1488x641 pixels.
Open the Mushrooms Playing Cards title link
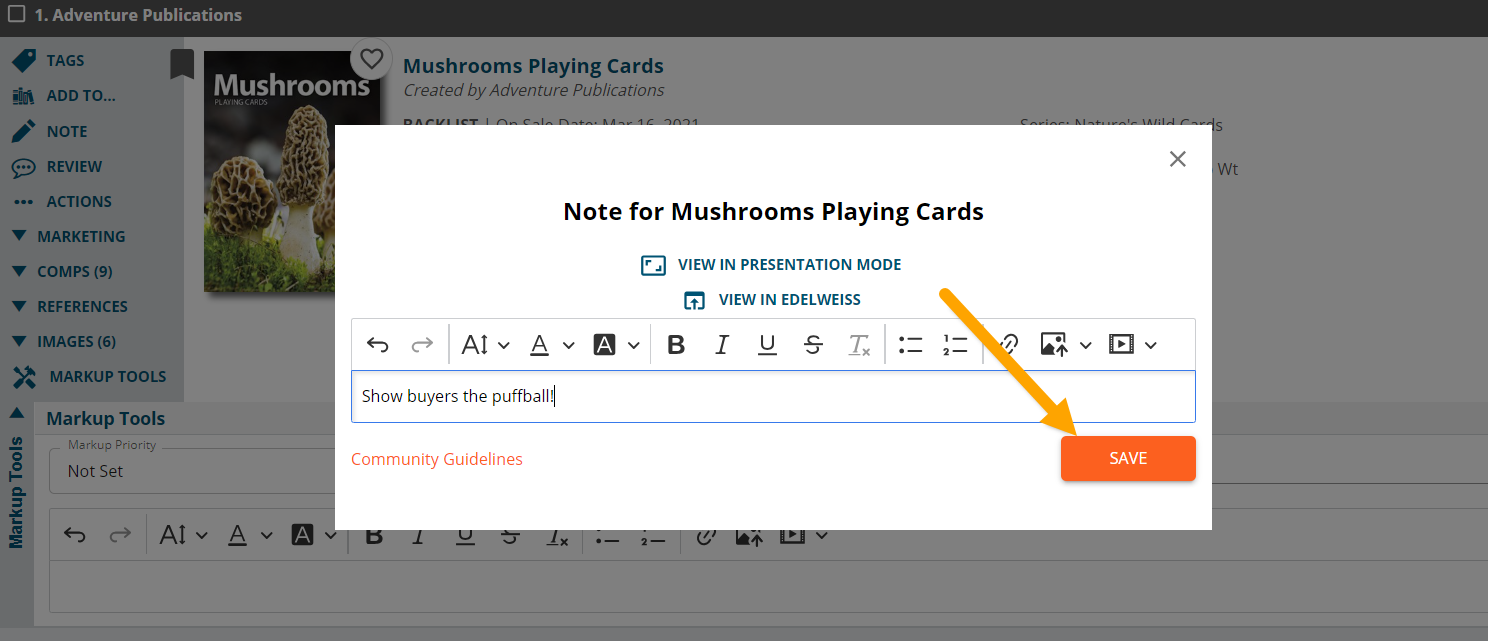(533, 66)
